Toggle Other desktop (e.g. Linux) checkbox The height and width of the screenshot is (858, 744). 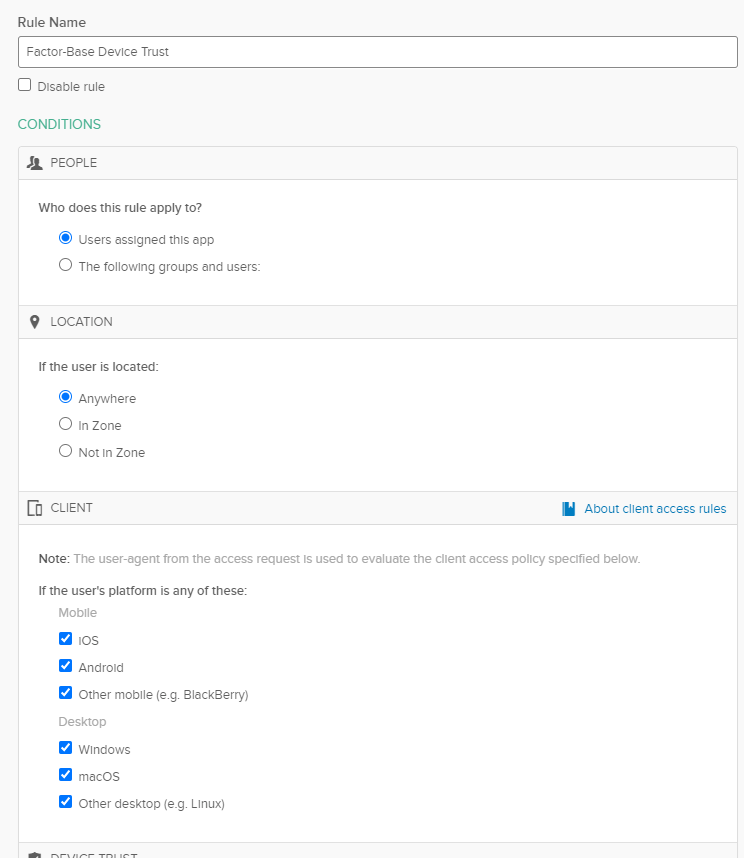click(66, 802)
